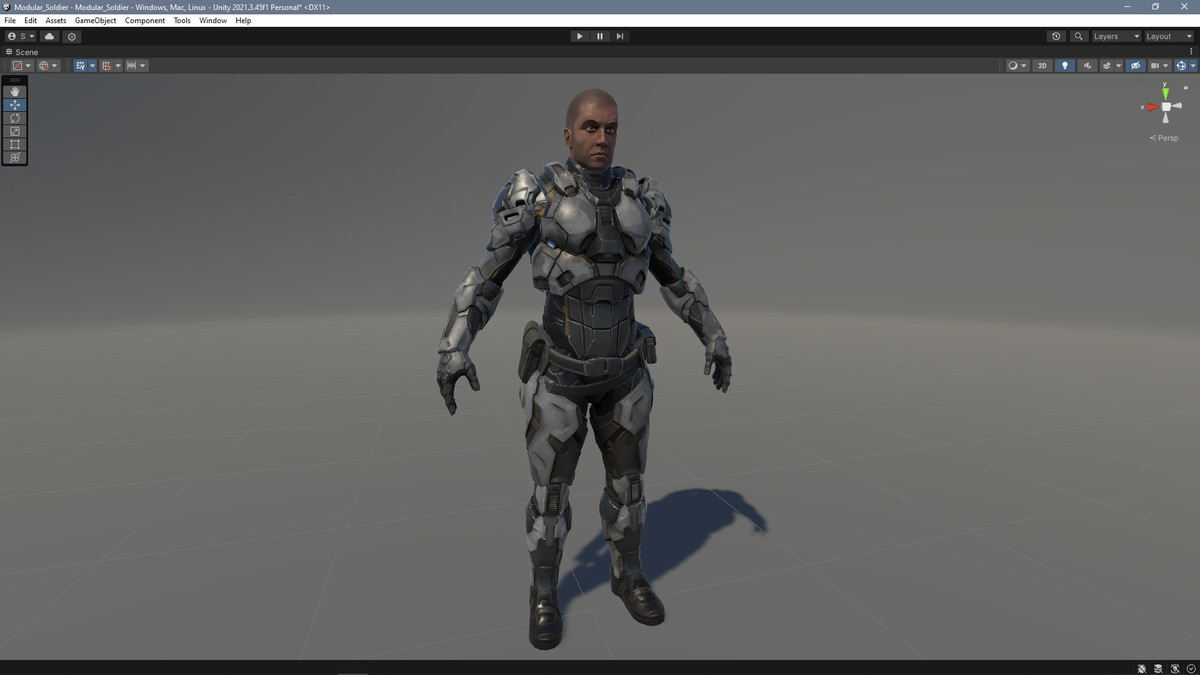Open the Unity cloud collaboration panel
This screenshot has height=675, width=1200.
48,36
